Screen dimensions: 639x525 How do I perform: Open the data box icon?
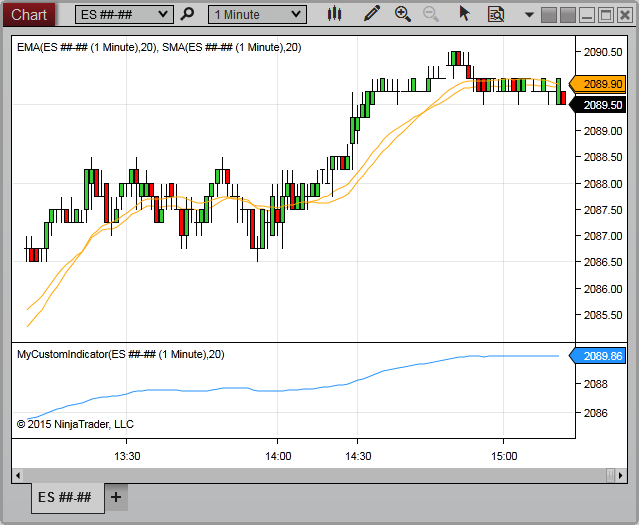tap(496, 14)
